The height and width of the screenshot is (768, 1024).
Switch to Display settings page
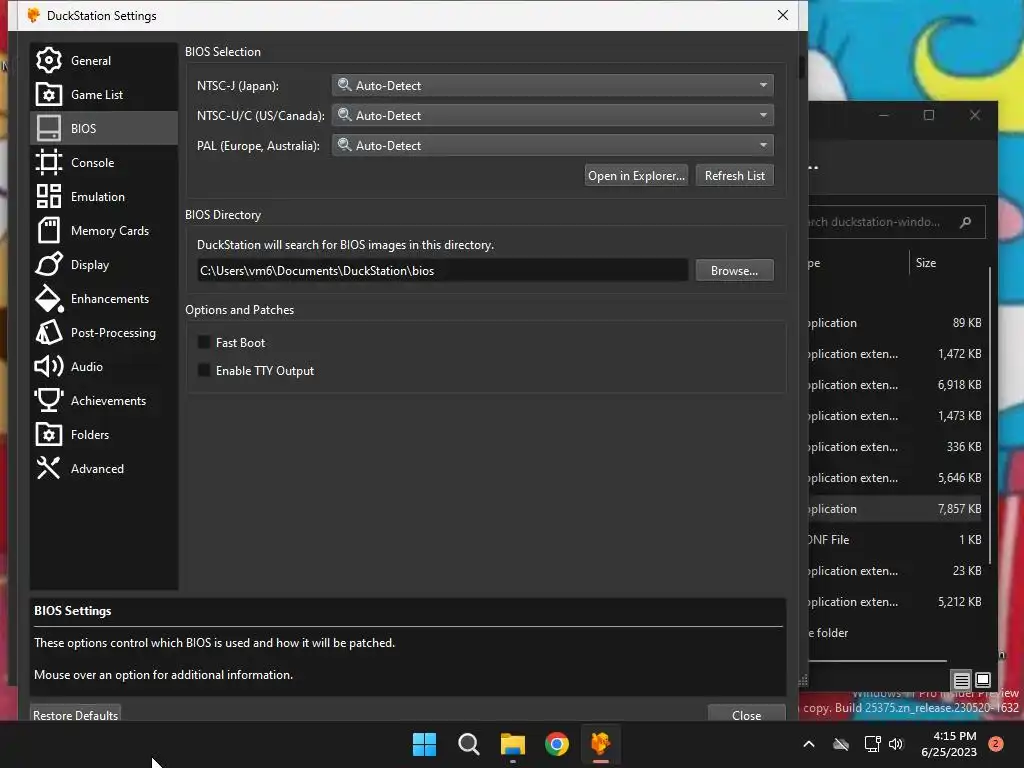(104, 264)
